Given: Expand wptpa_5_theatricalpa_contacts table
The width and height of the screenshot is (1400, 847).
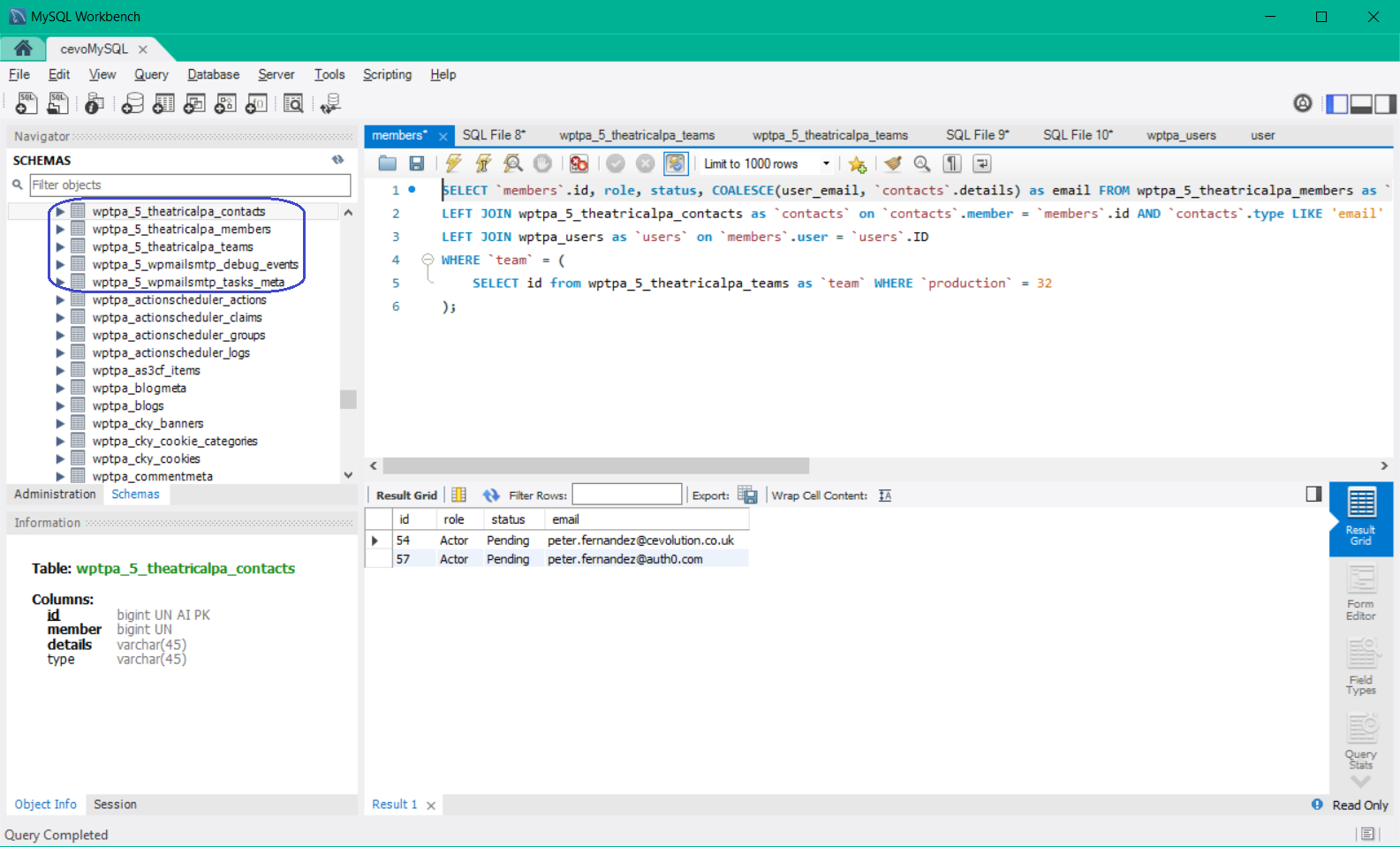Looking at the screenshot, I should pos(60,212).
